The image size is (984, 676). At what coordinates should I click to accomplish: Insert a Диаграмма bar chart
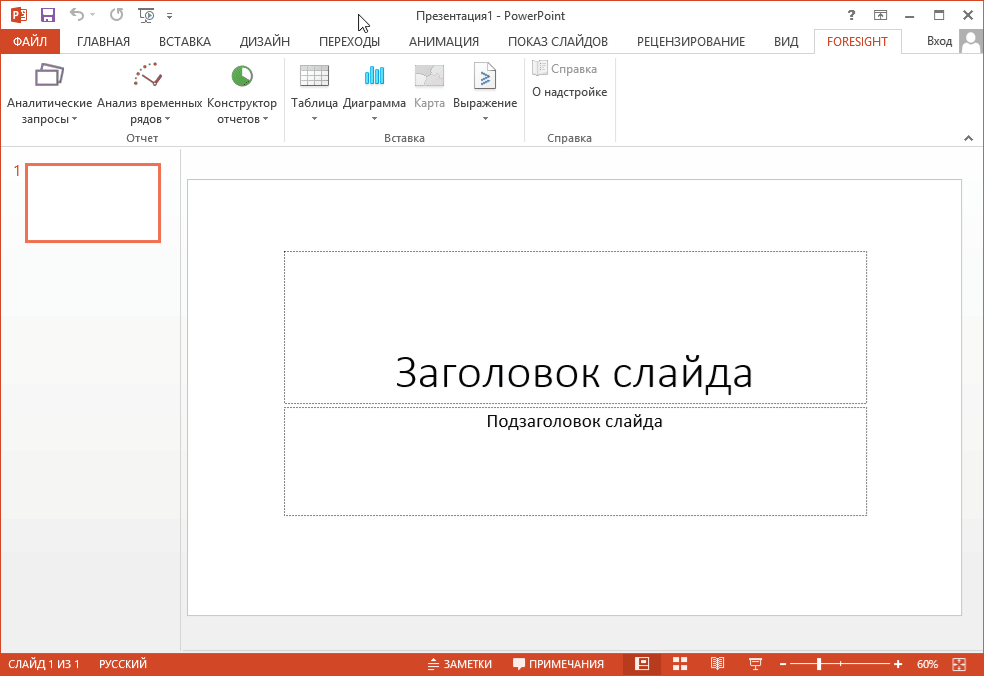click(x=374, y=76)
